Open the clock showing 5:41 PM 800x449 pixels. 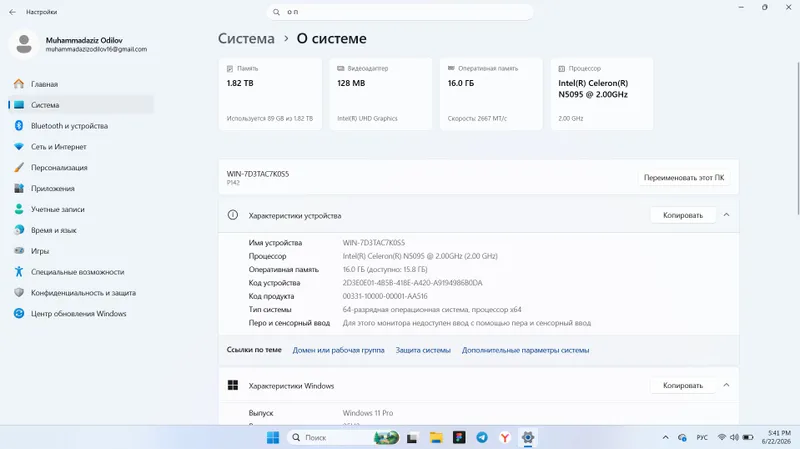click(x=777, y=437)
